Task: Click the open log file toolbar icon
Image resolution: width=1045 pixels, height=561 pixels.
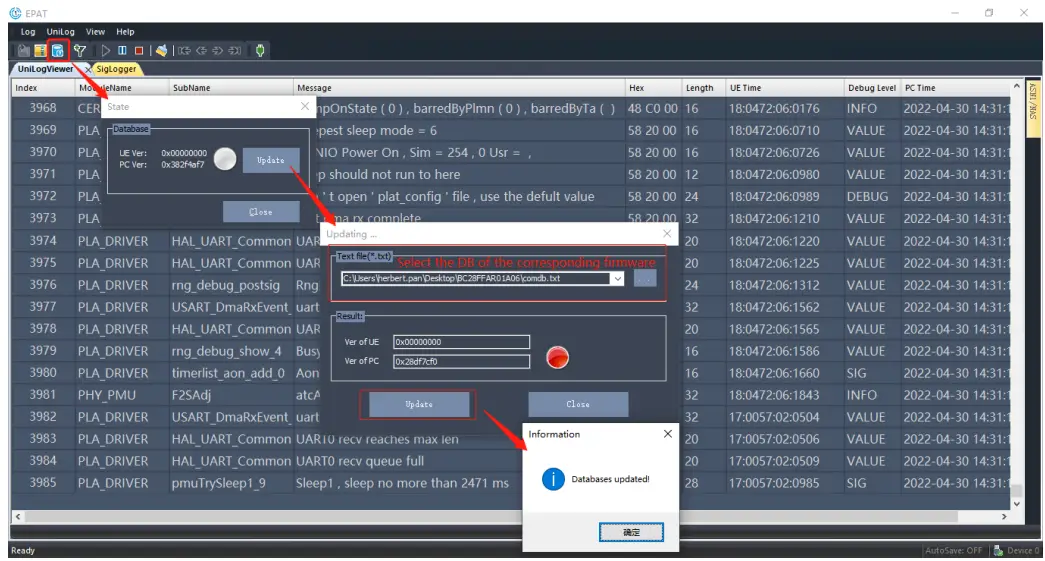Action: (x=23, y=51)
